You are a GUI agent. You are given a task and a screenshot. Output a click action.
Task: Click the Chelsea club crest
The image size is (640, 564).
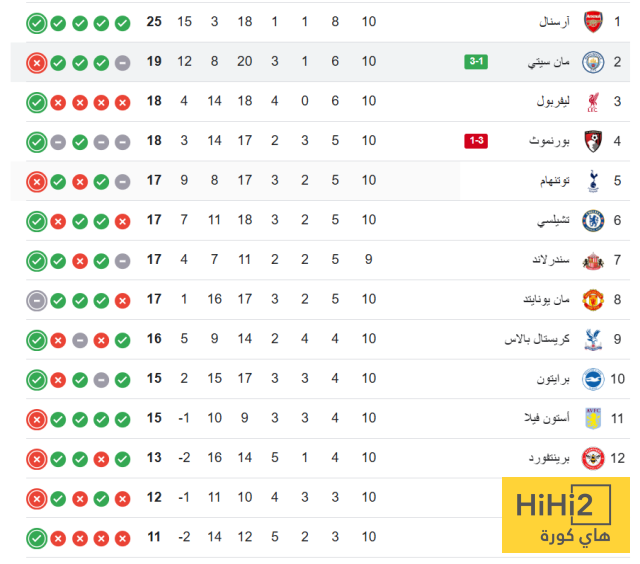point(593,220)
